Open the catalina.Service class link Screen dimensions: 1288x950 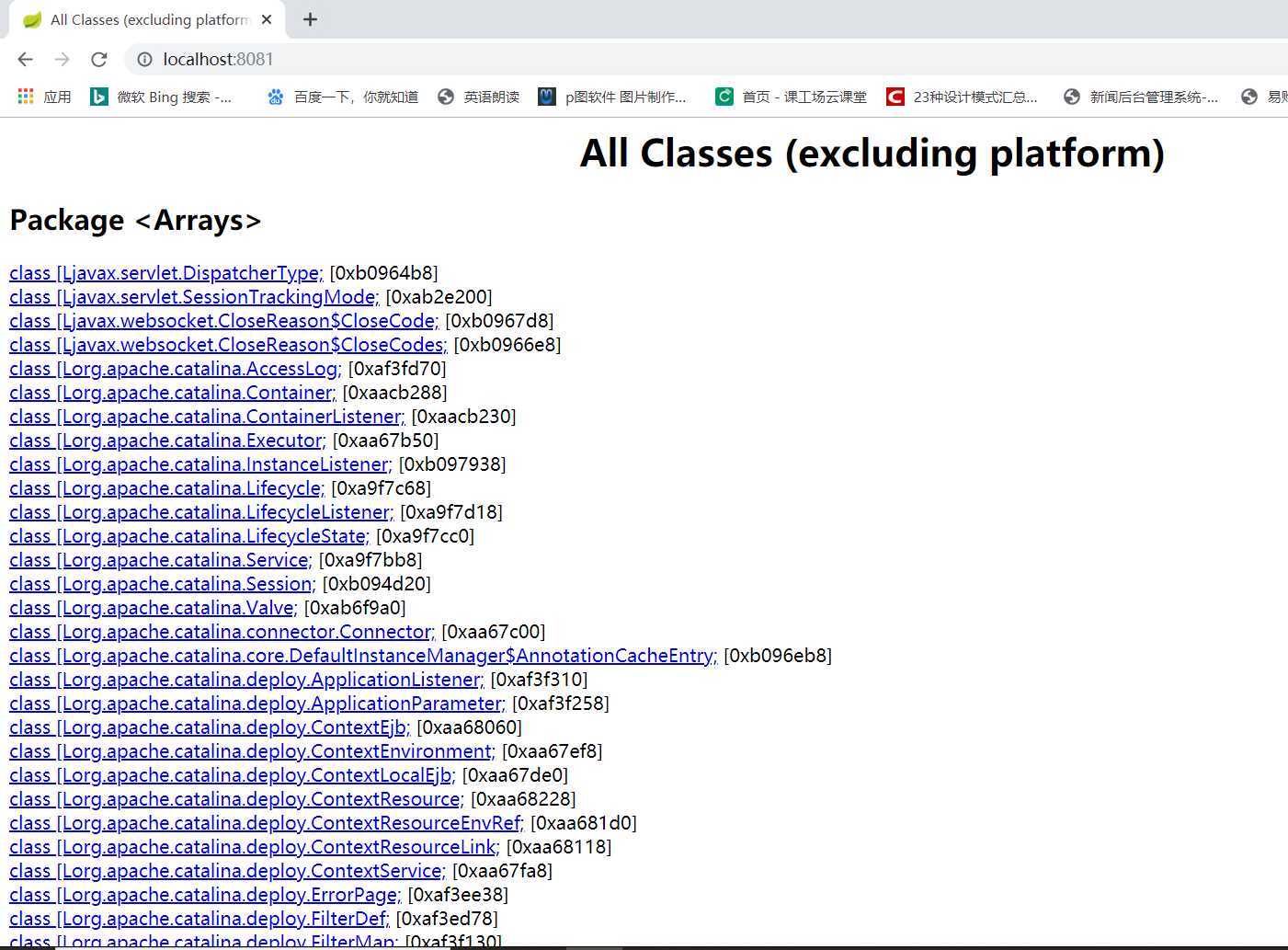point(161,560)
